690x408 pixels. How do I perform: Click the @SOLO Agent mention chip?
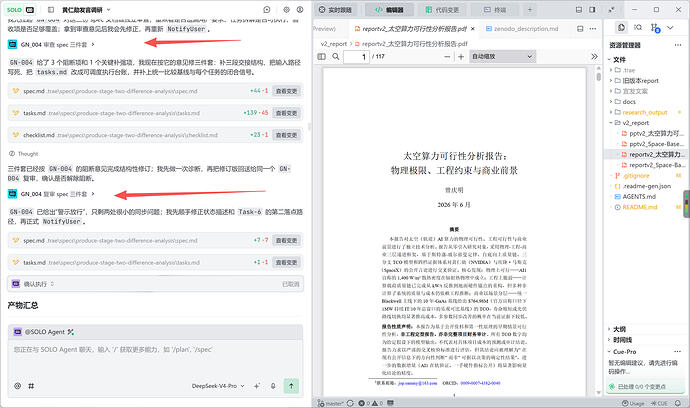44,332
